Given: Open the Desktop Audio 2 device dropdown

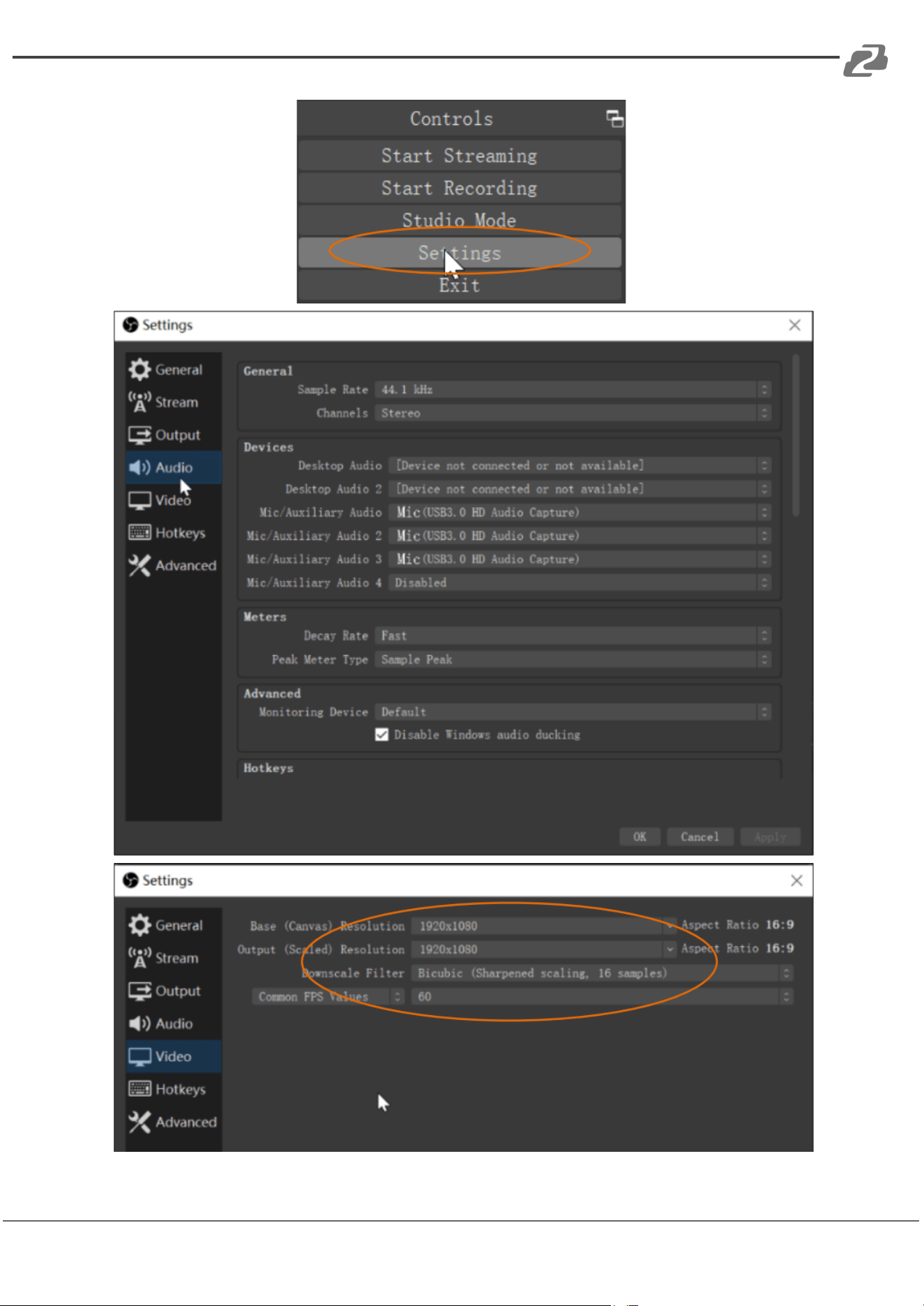Looking at the screenshot, I should tap(580, 489).
